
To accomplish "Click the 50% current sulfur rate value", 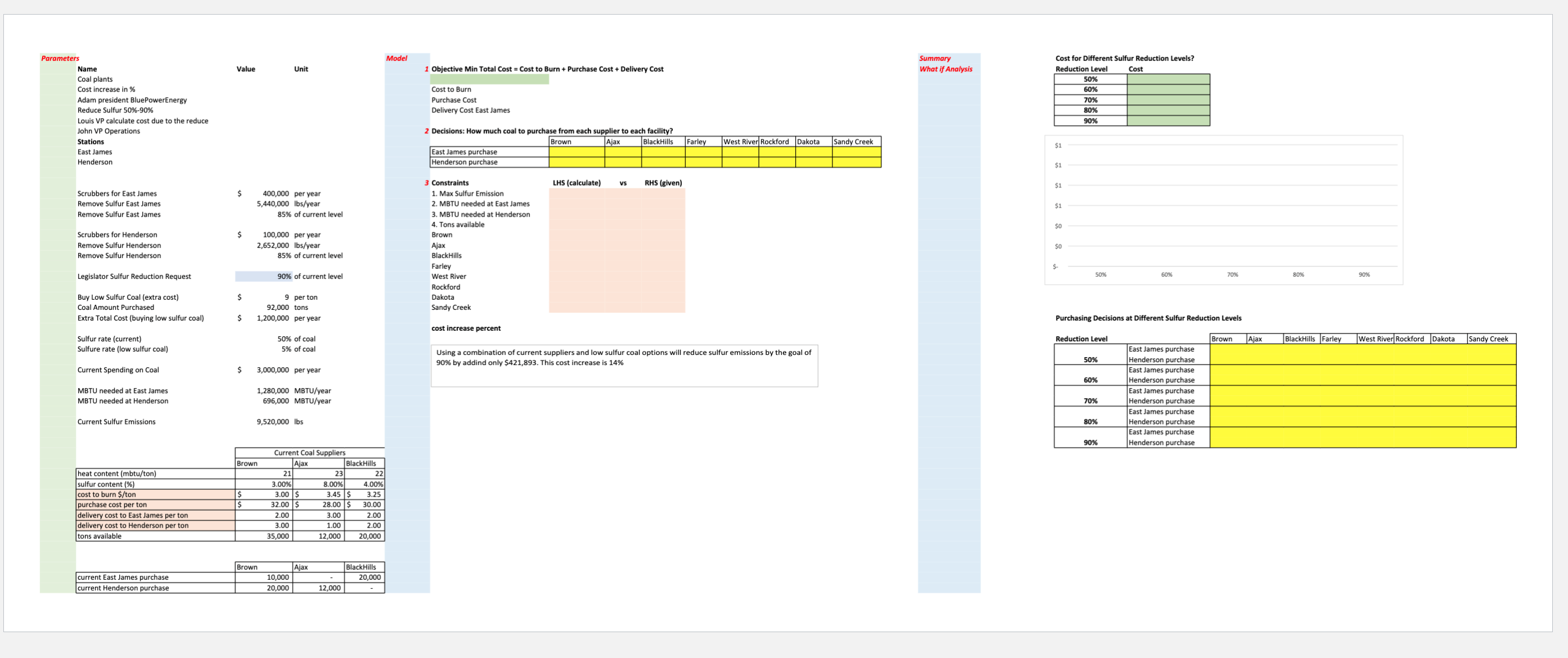I will (284, 339).
